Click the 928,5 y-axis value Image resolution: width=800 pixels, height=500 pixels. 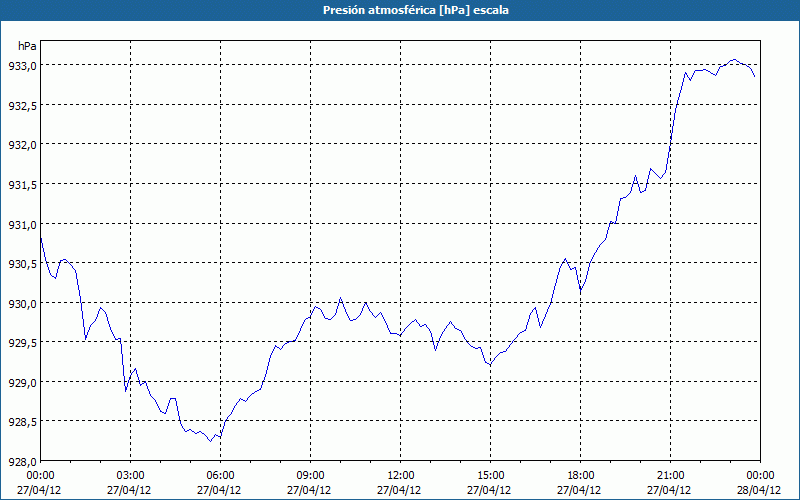22,421
